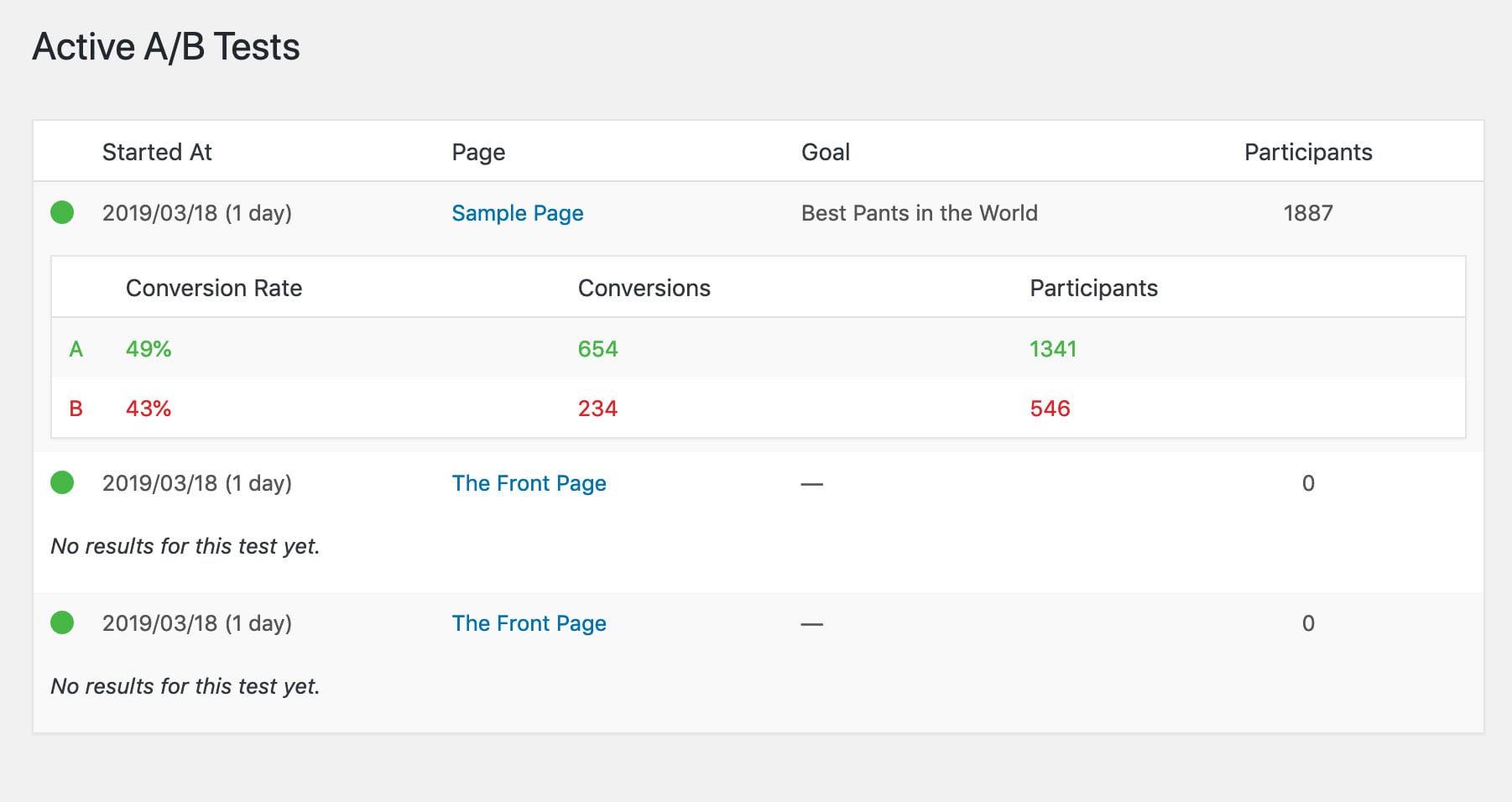Screen dimensions: 1512x802
Task: Click the green status dot for Sample Page test
Action: 62,212
